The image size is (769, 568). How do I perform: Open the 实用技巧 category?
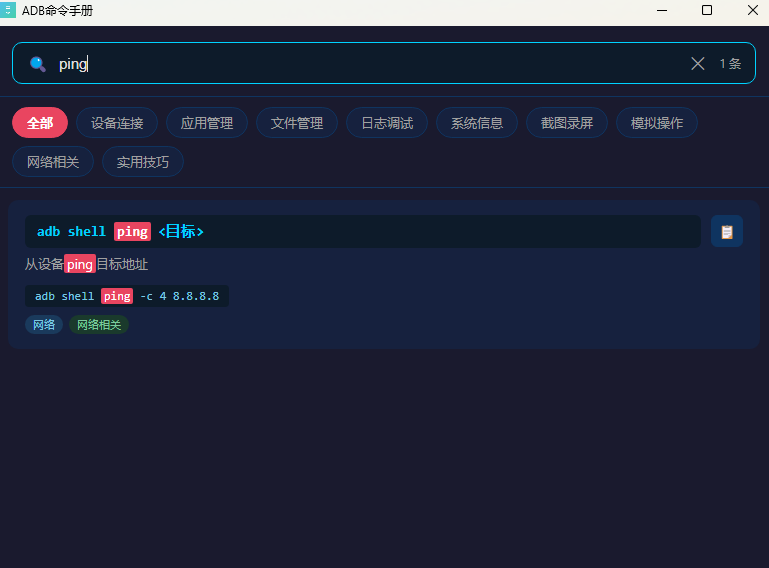[143, 162]
